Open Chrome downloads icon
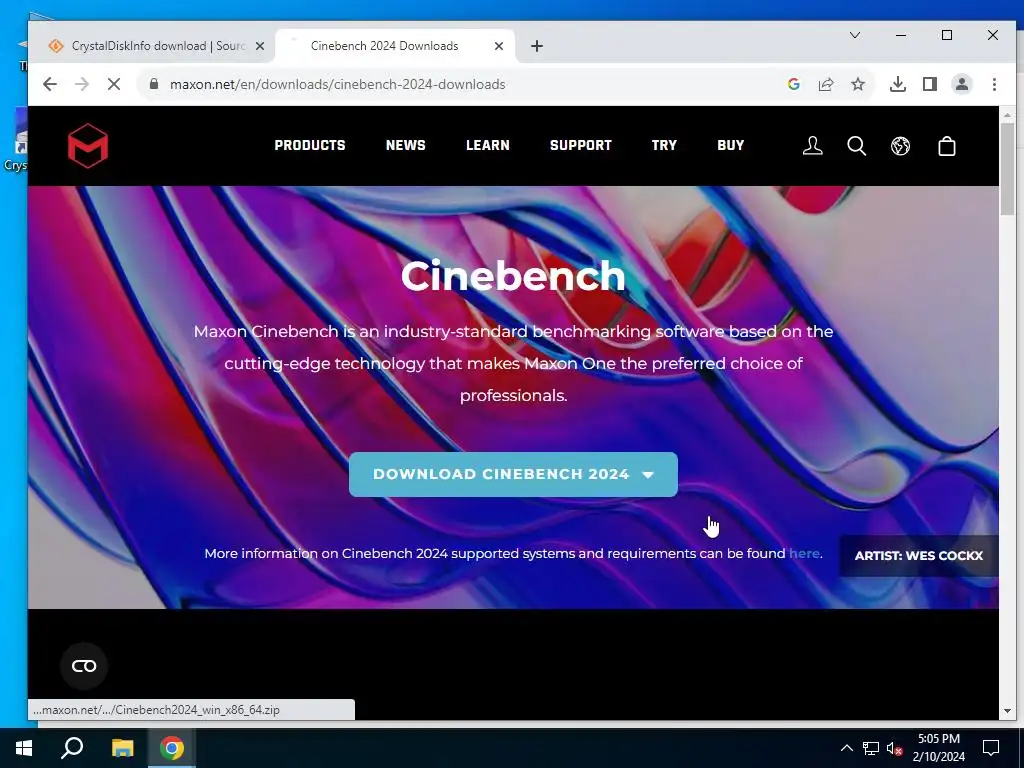 coord(898,84)
